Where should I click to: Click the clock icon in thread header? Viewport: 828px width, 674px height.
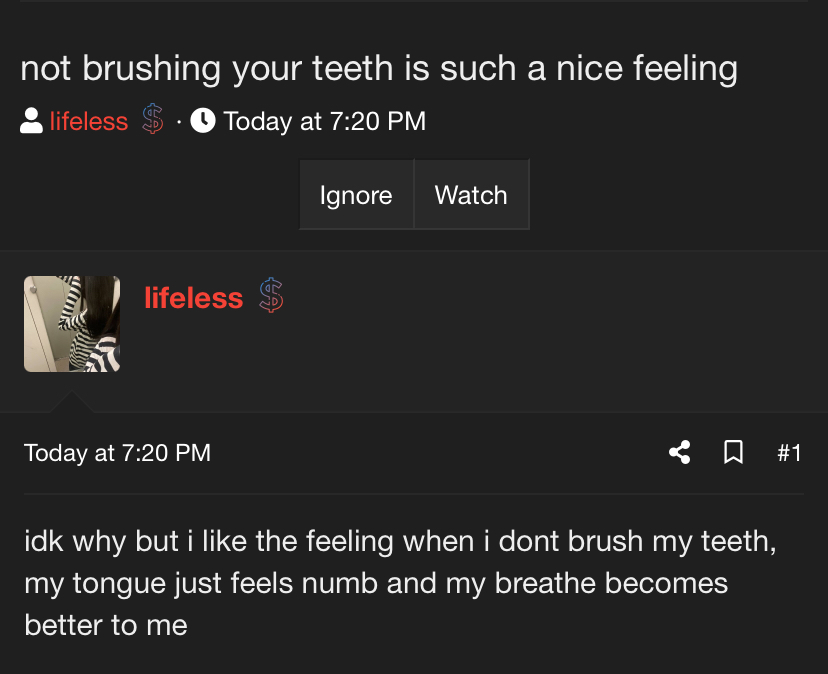point(202,122)
